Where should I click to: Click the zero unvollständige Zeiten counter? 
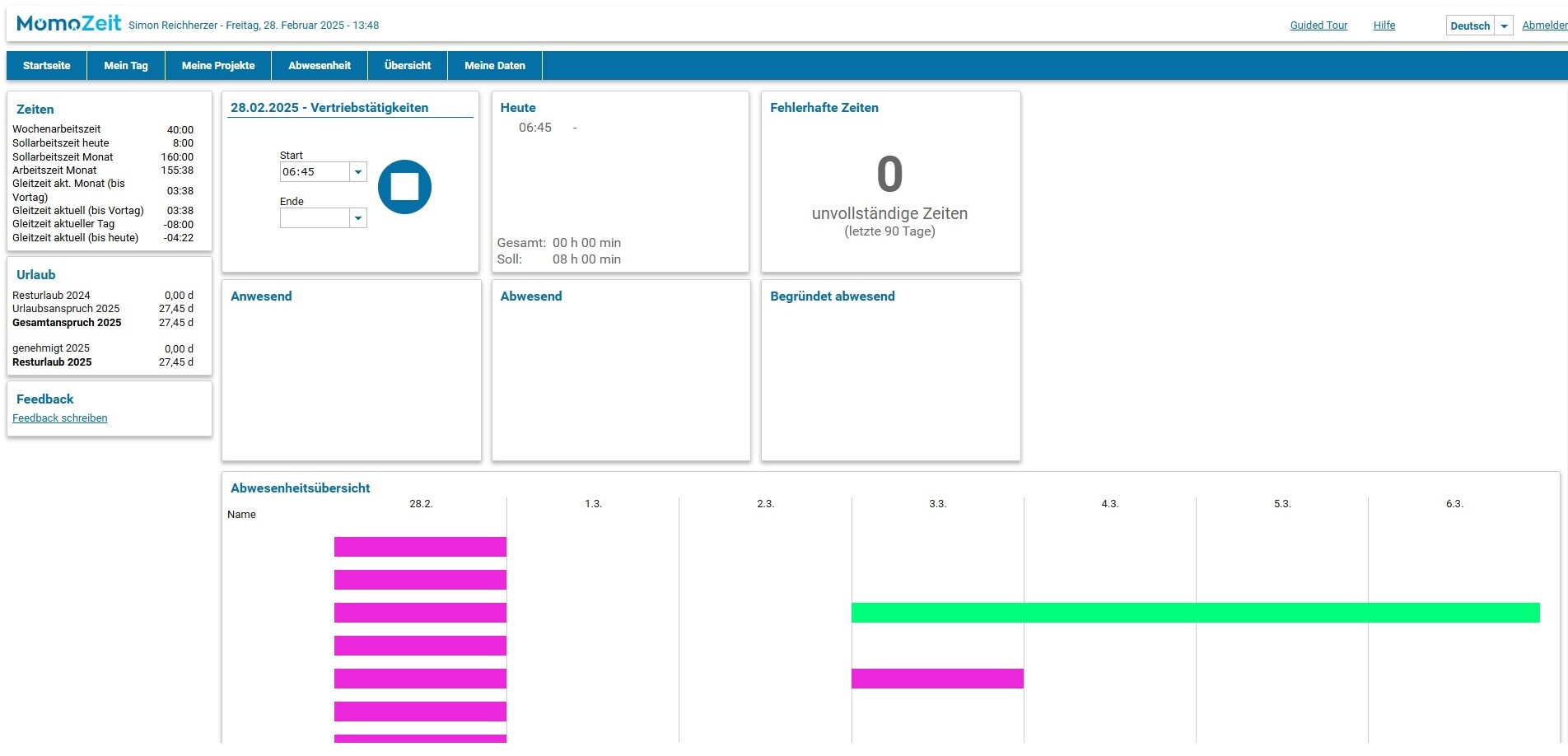(x=889, y=175)
